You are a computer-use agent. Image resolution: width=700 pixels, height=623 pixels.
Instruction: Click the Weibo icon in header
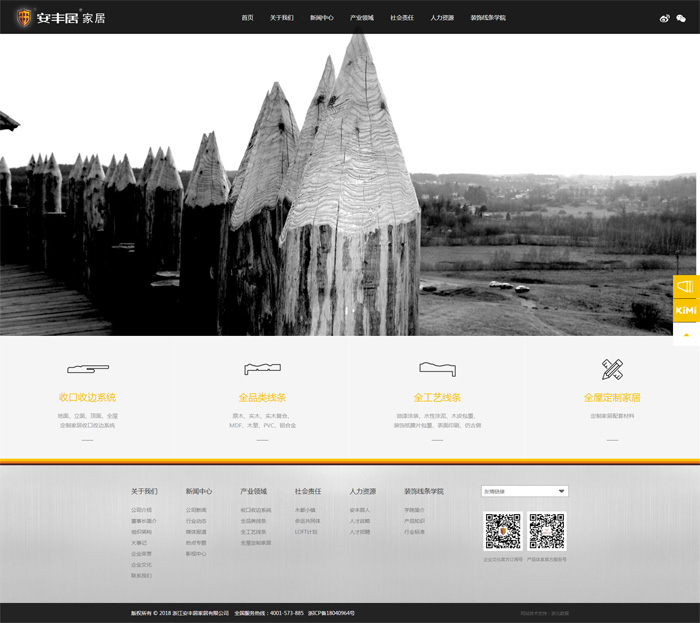tap(665, 18)
